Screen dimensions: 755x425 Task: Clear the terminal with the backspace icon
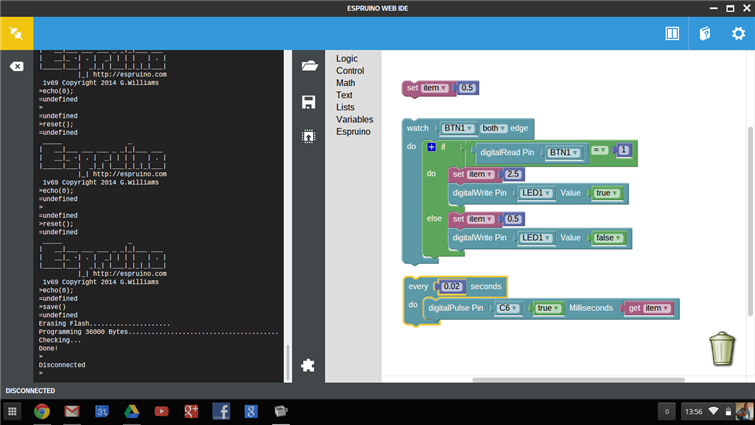[16, 66]
